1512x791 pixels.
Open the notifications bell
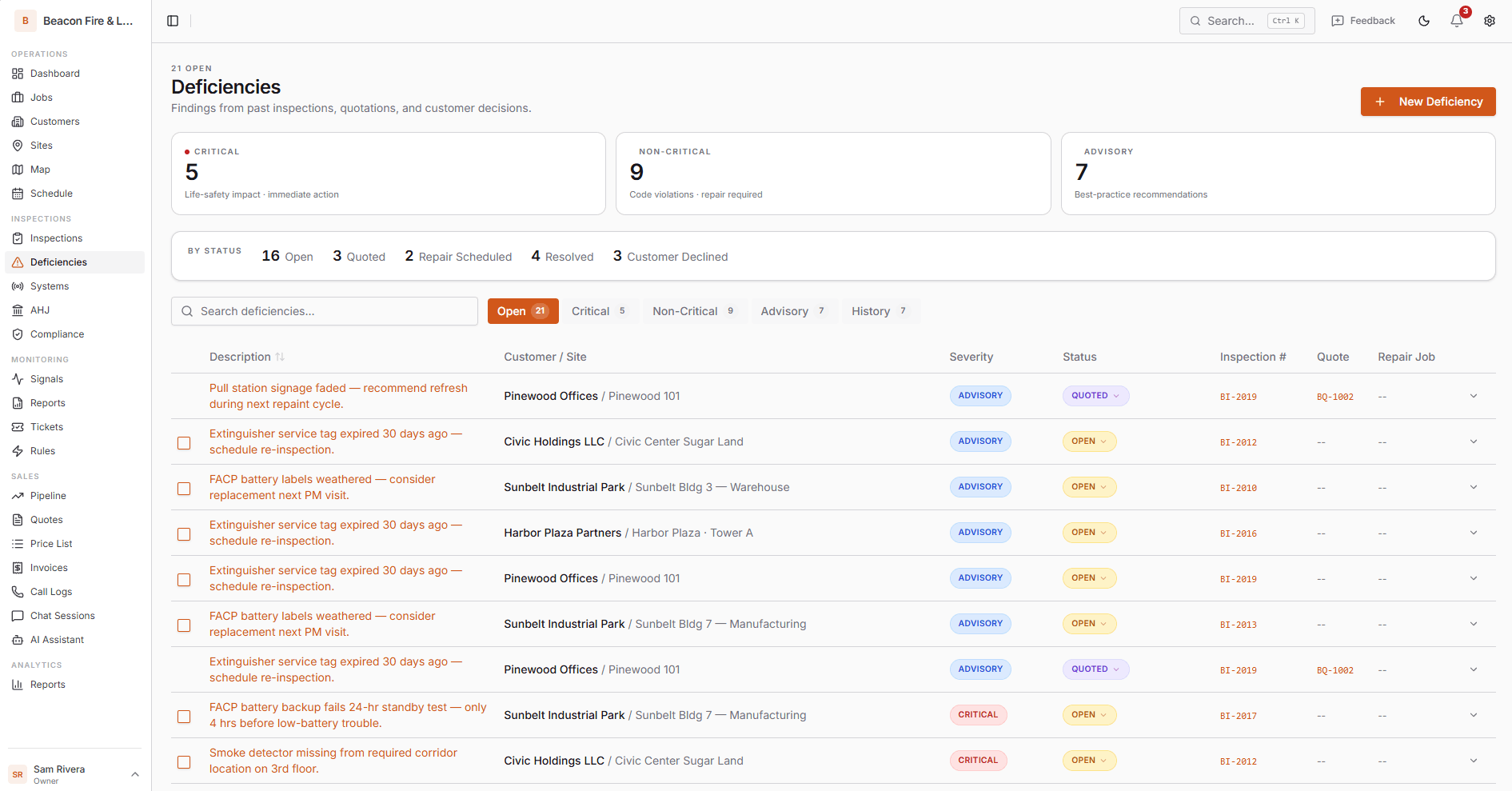(x=1457, y=21)
